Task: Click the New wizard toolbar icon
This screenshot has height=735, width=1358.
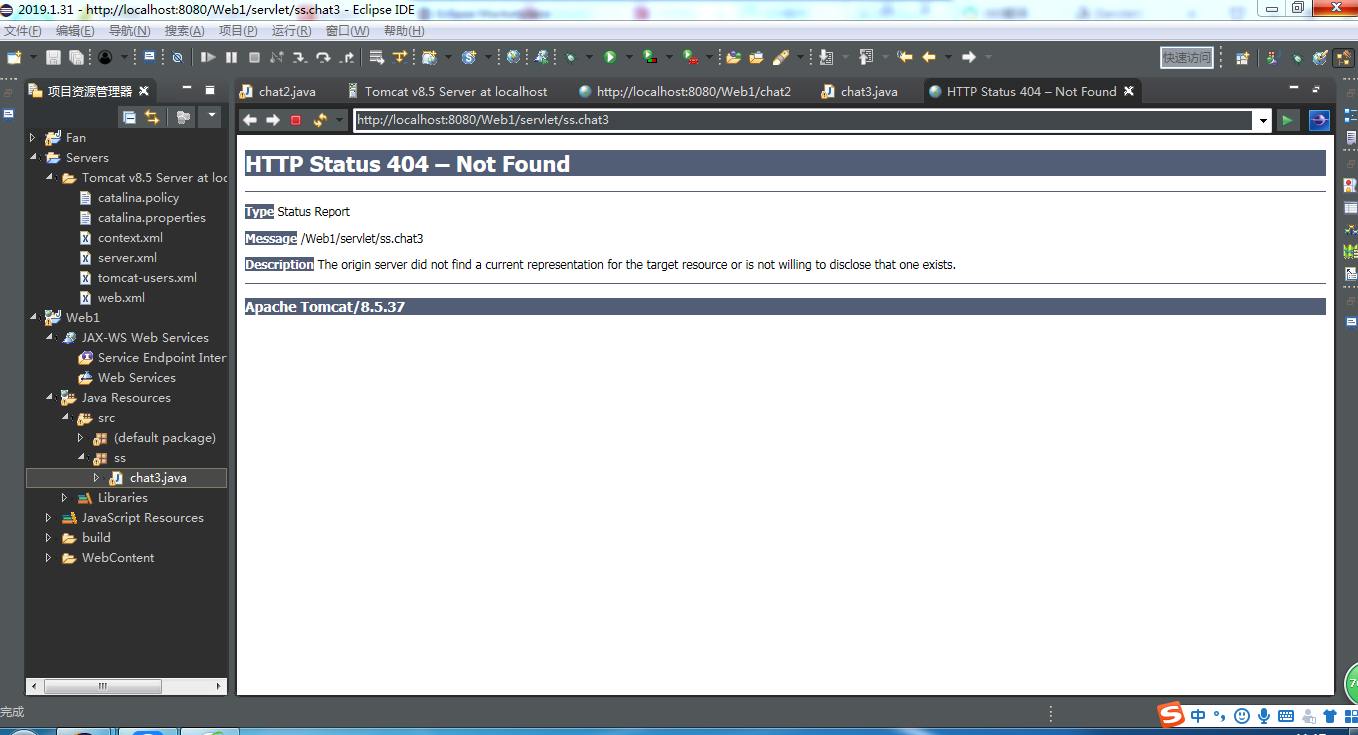Action: [14, 57]
